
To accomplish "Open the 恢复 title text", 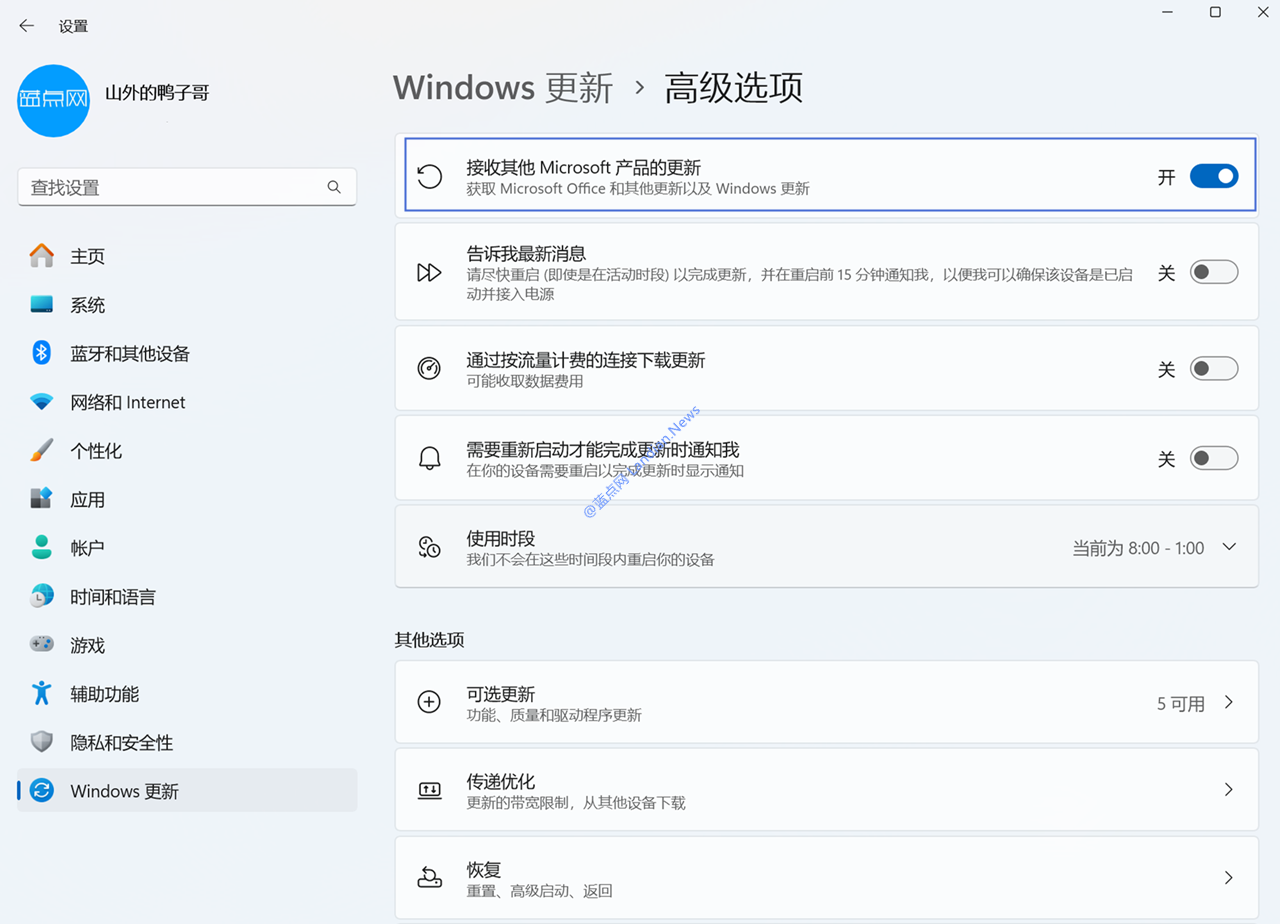I will [x=484, y=869].
